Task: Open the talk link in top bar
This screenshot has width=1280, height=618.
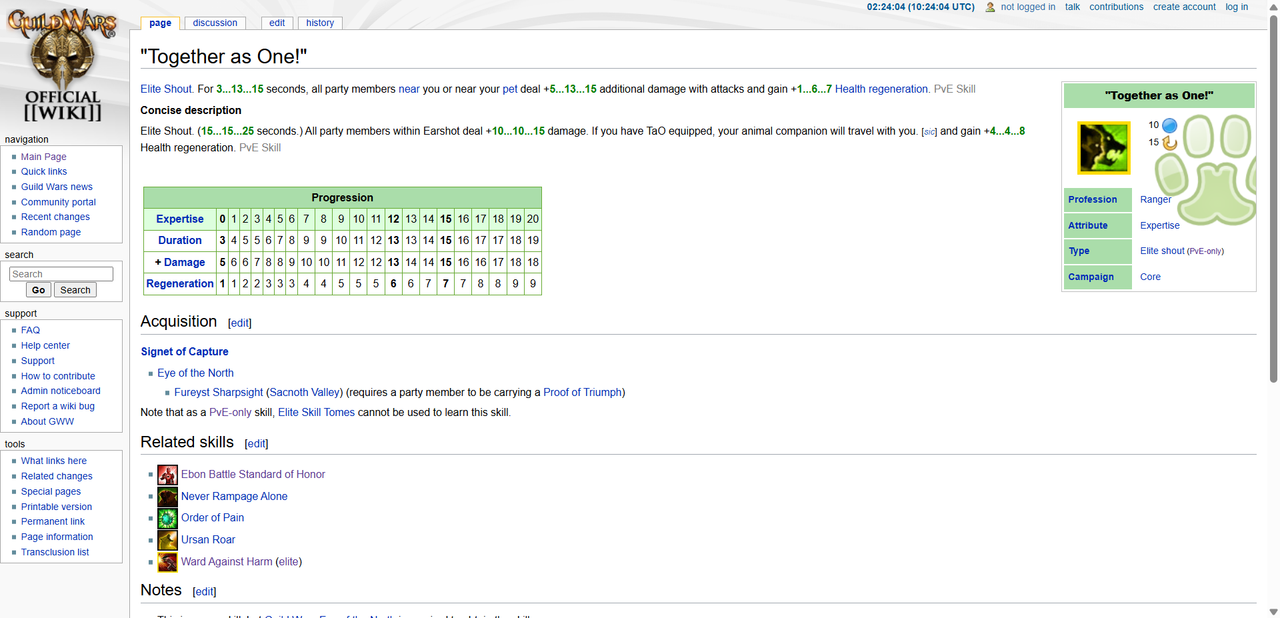Action: [1072, 7]
